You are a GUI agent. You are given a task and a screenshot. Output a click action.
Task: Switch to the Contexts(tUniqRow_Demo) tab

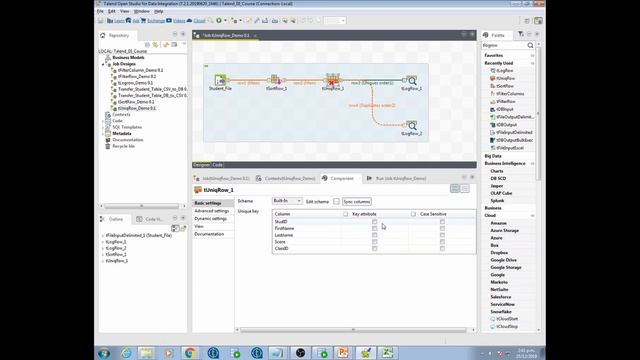coord(286,178)
